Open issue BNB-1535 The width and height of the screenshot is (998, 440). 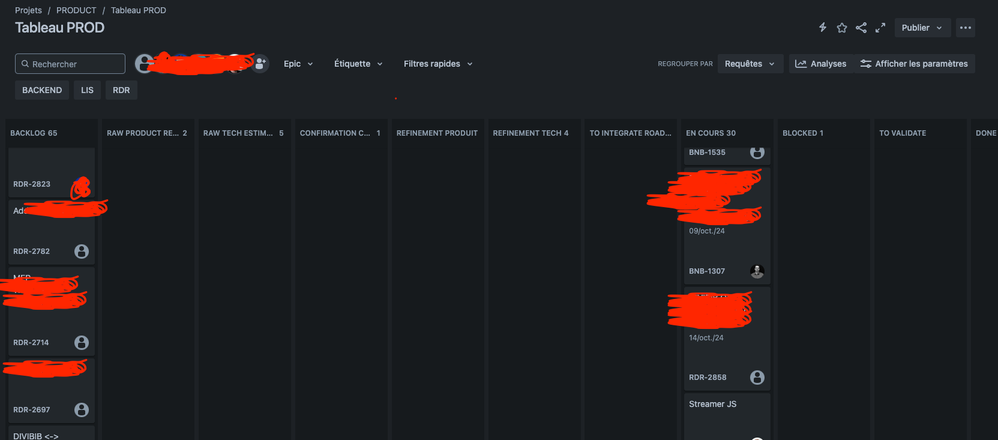(707, 152)
